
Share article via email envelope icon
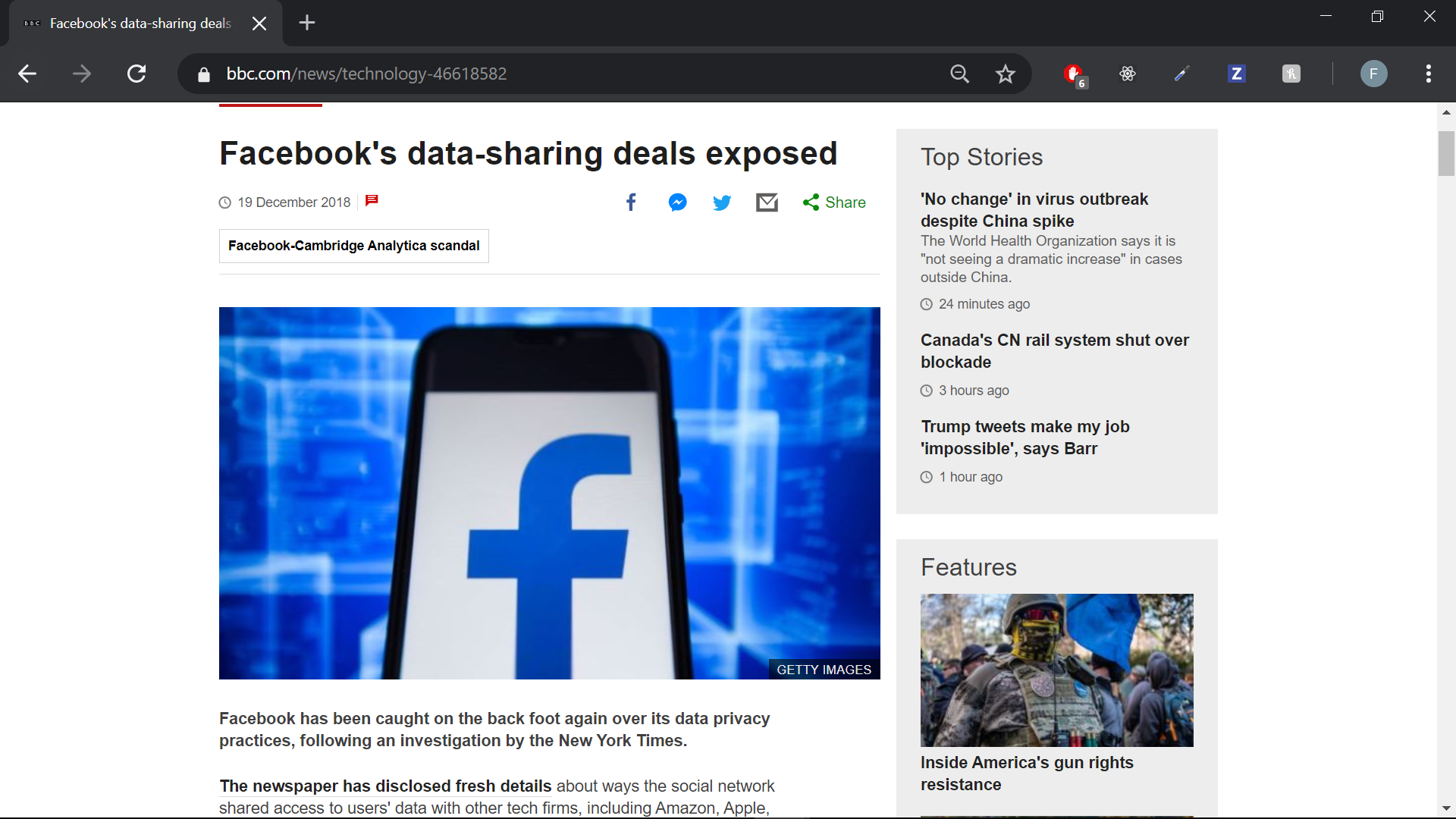(767, 202)
